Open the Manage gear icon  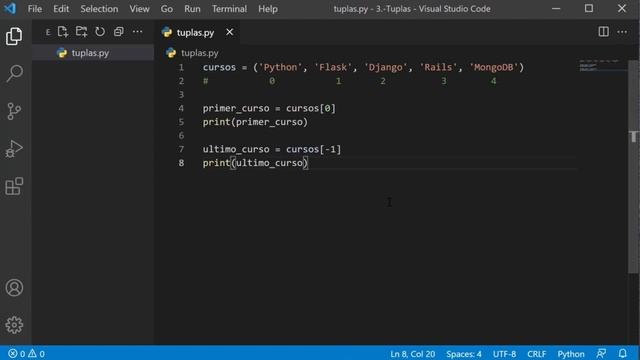[x=14, y=325]
